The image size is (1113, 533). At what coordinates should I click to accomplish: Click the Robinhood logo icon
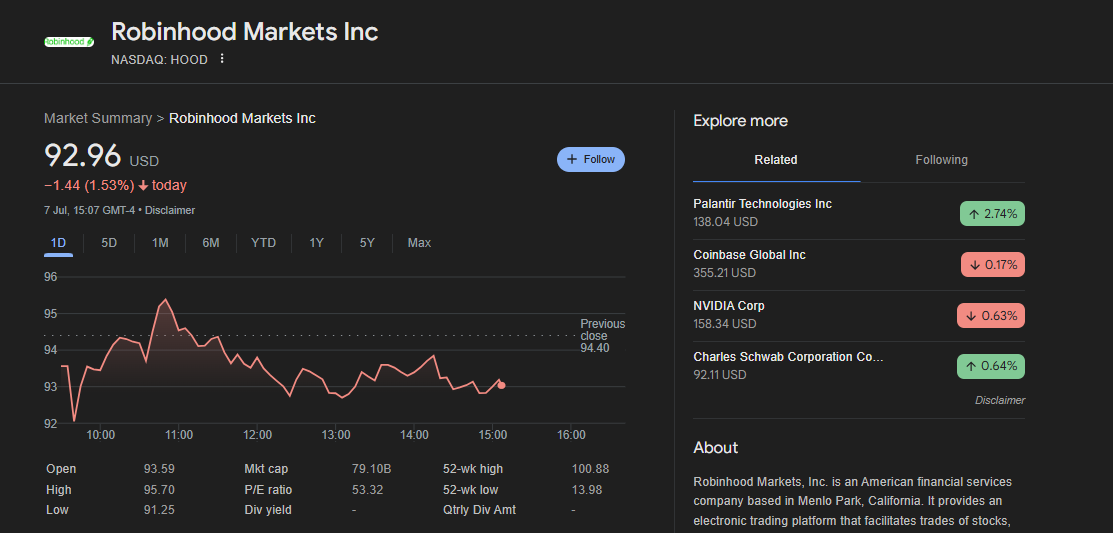pyautogui.click(x=69, y=42)
